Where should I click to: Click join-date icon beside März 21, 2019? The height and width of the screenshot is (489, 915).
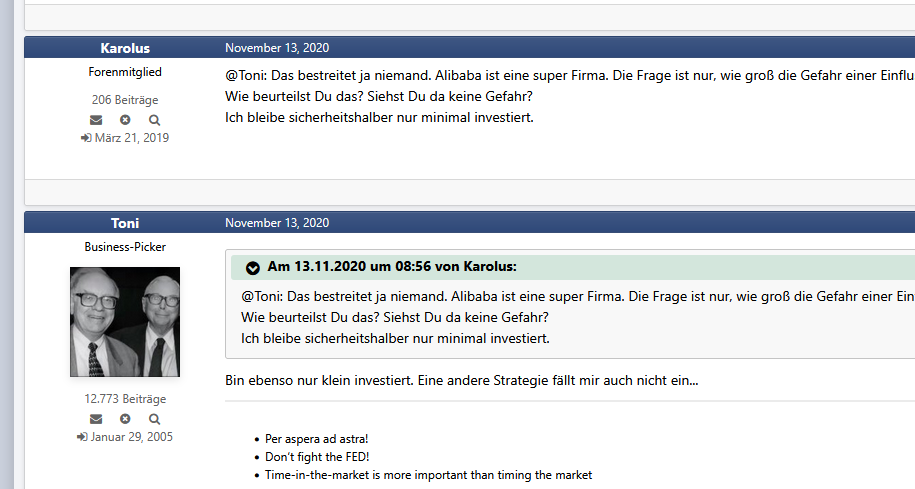pyautogui.click(x=86, y=138)
